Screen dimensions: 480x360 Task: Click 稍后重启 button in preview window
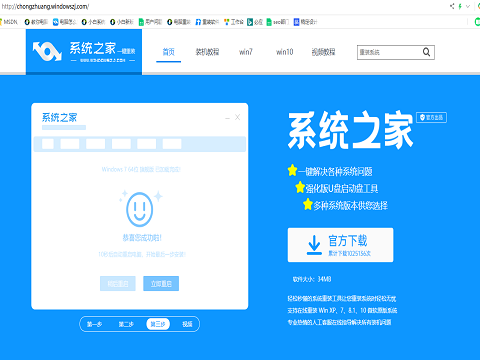[118, 284]
